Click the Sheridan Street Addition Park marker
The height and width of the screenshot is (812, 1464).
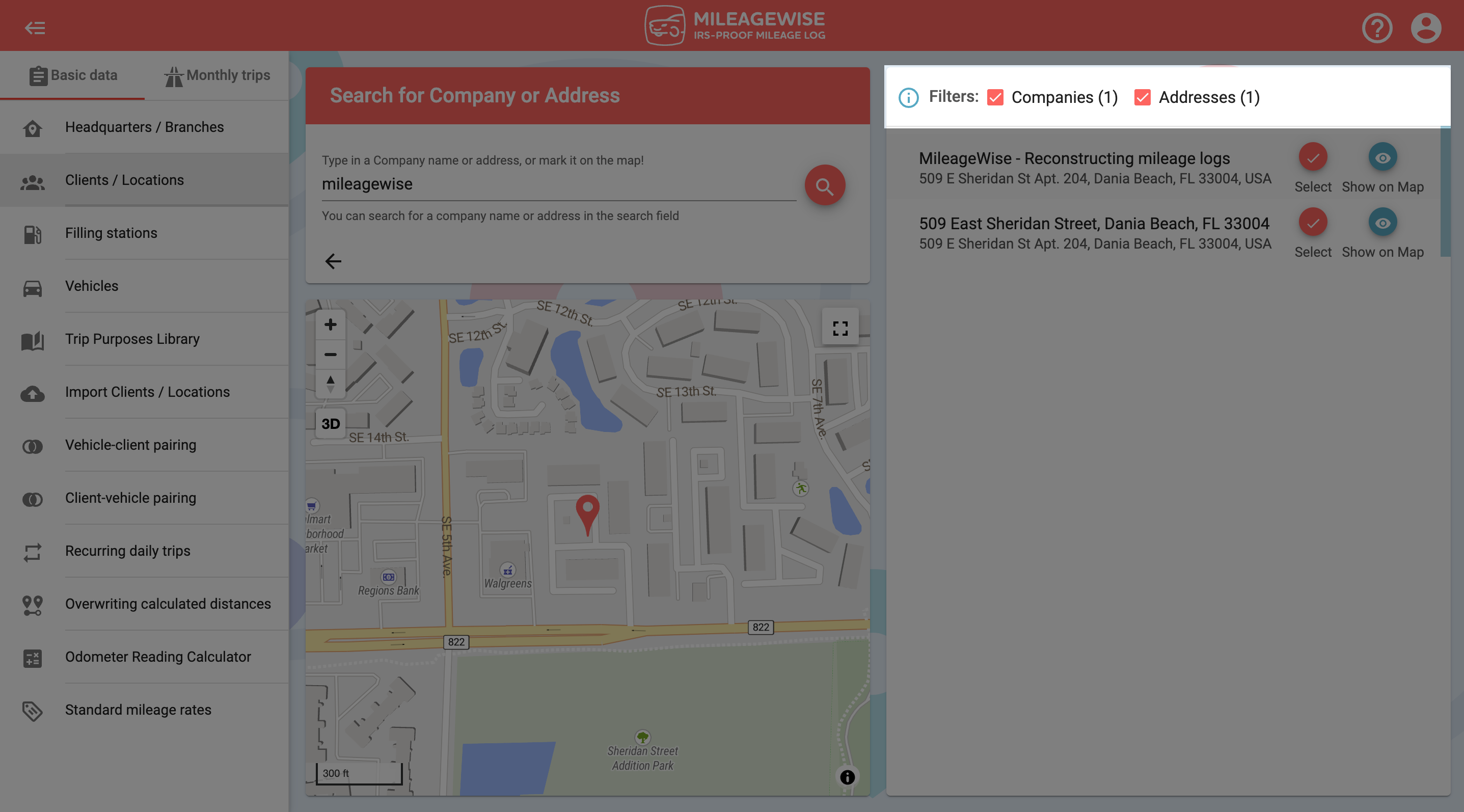click(x=642, y=737)
